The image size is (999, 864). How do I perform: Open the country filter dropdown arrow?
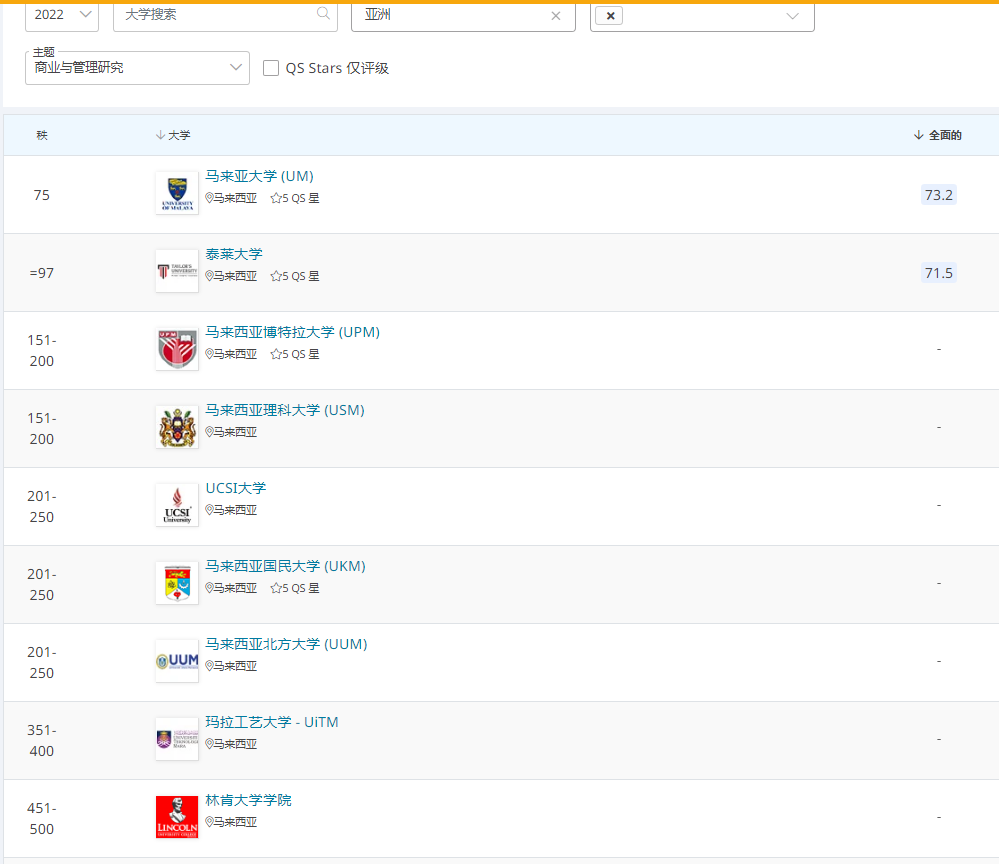(x=792, y=16)
